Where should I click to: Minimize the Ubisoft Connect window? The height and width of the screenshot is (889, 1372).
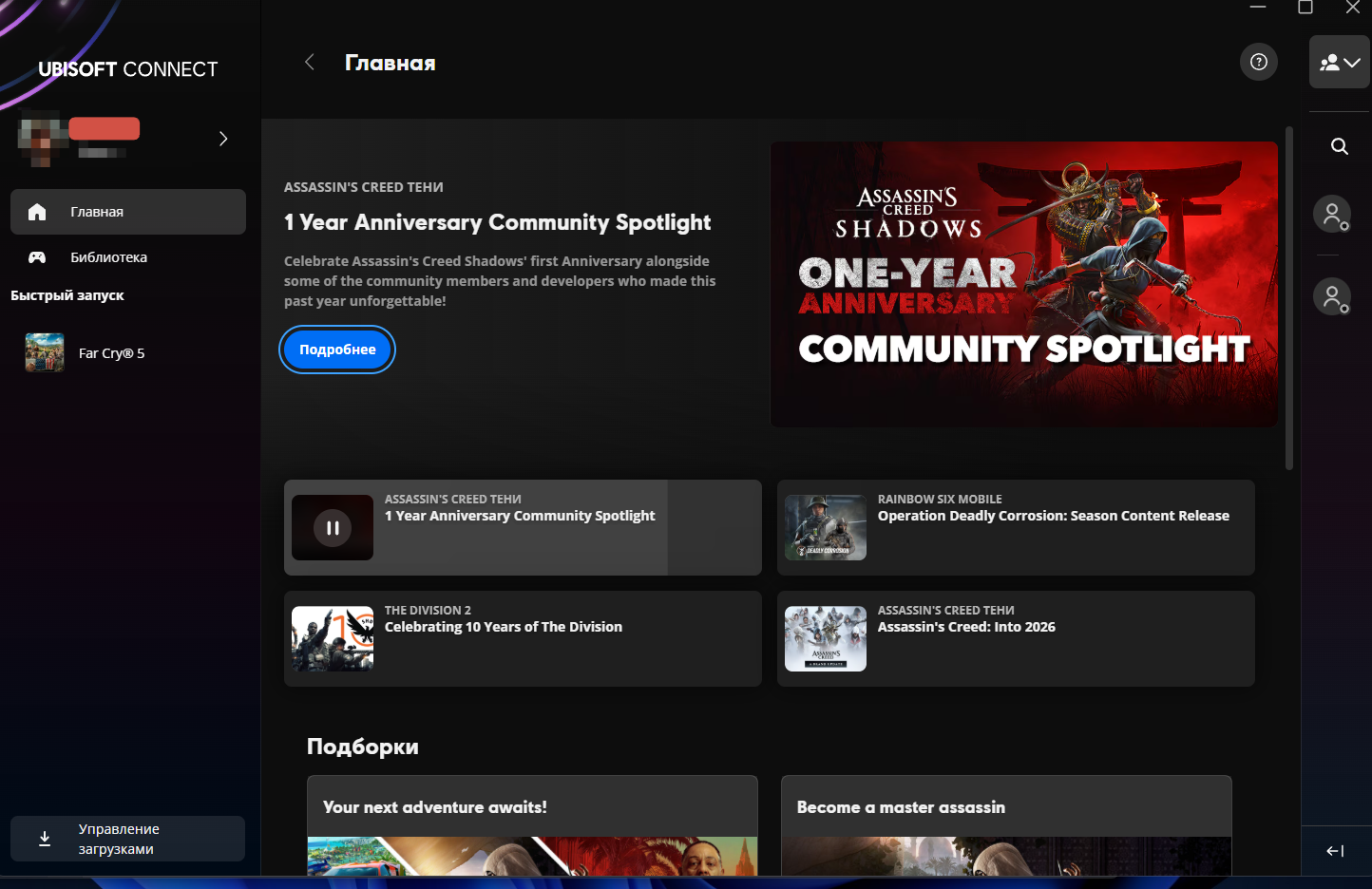click(x=1258, y=8)
